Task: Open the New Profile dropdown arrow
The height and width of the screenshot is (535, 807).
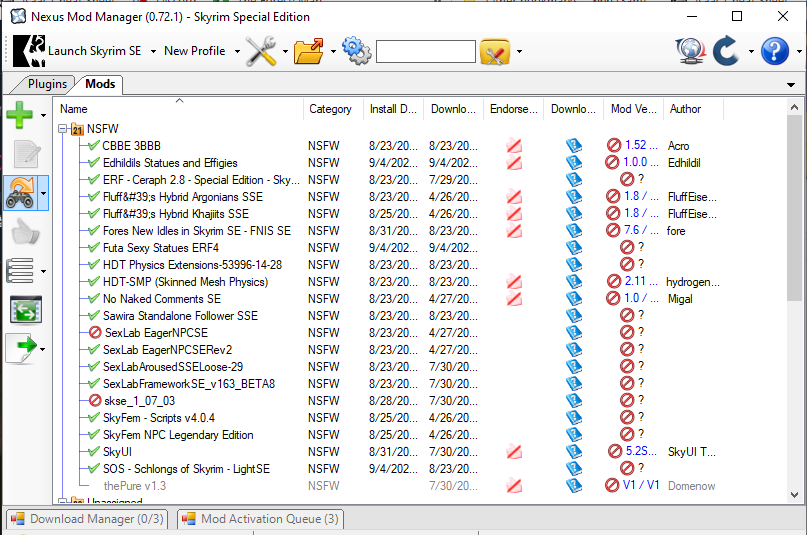Action: click(237, 51)
